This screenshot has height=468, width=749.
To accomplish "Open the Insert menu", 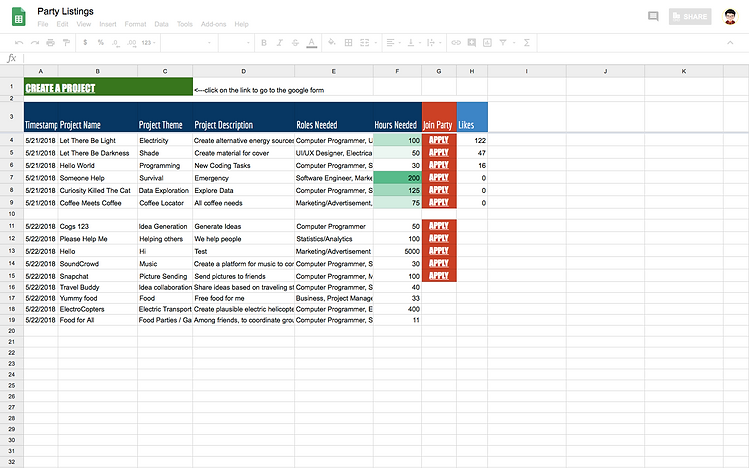I will pos(107,24).
